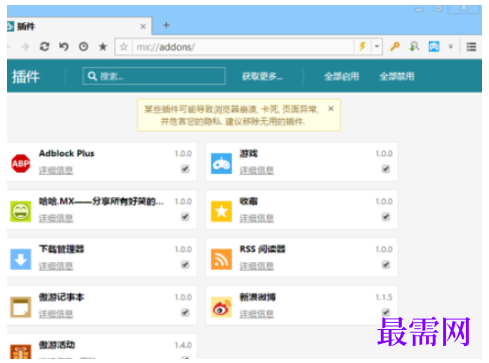Close the 插件 tab
489x363 pixels.
[x=143, y=26]
